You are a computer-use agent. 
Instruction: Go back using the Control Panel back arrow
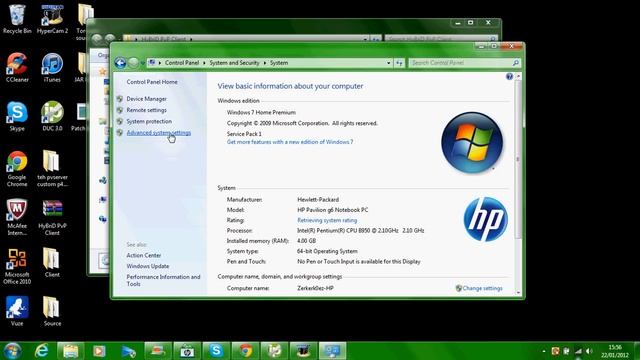point(120,63)
